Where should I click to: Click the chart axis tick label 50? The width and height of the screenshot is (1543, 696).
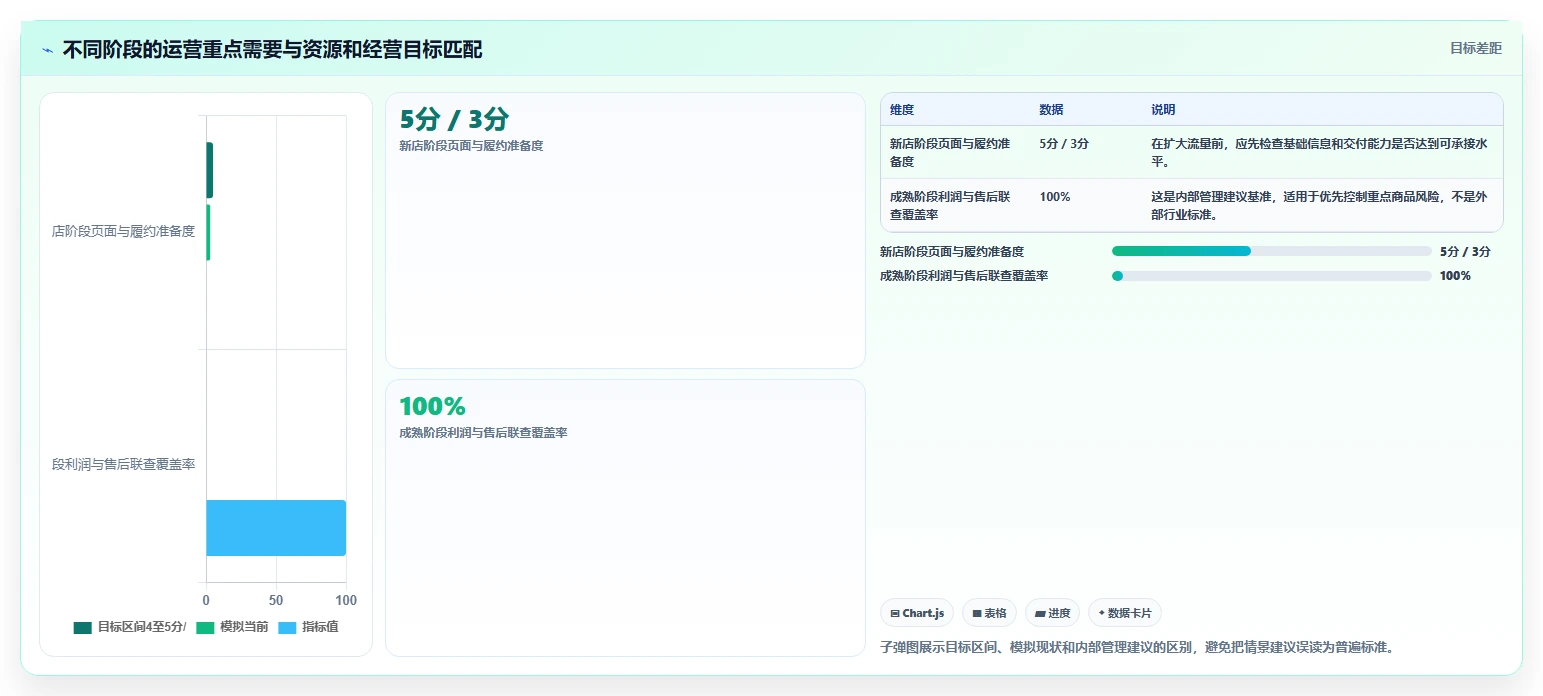(276, 601)
